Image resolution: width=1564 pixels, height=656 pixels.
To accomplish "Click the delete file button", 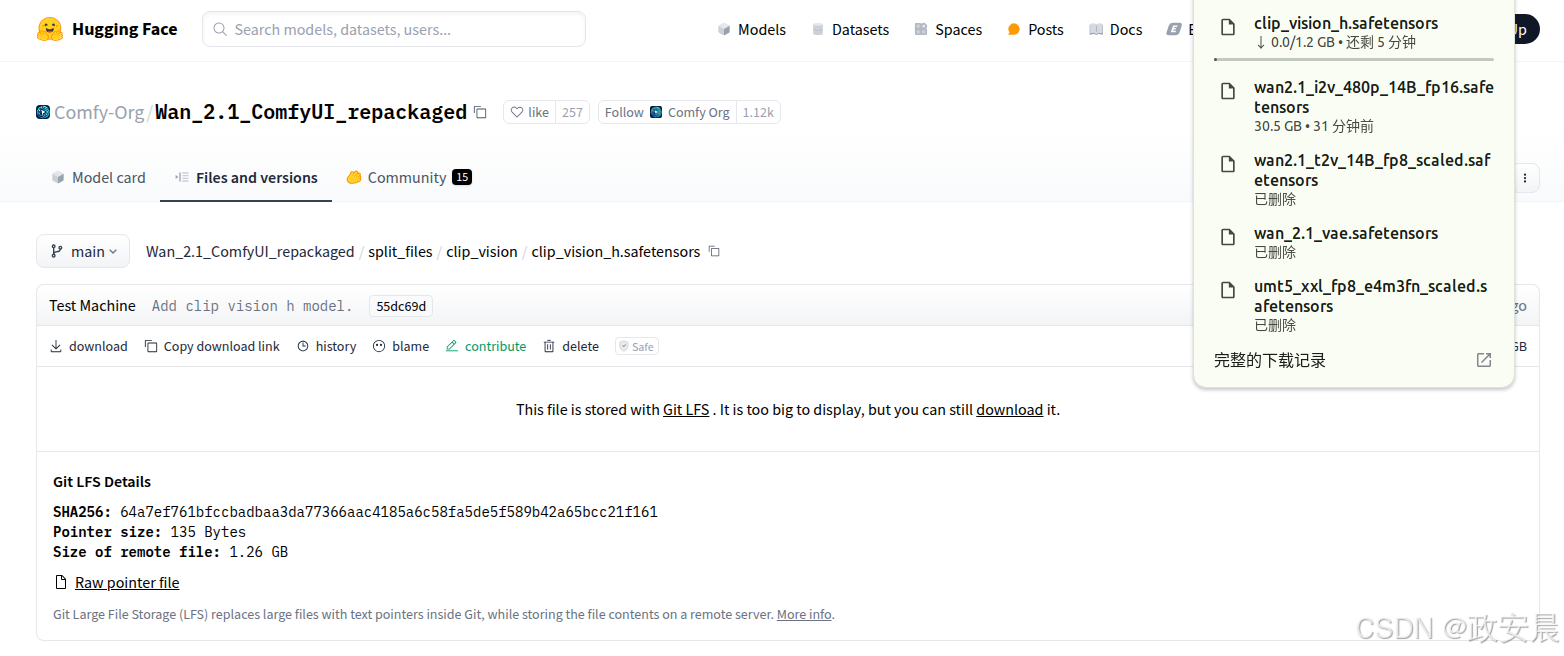I will tap(571, 346).
